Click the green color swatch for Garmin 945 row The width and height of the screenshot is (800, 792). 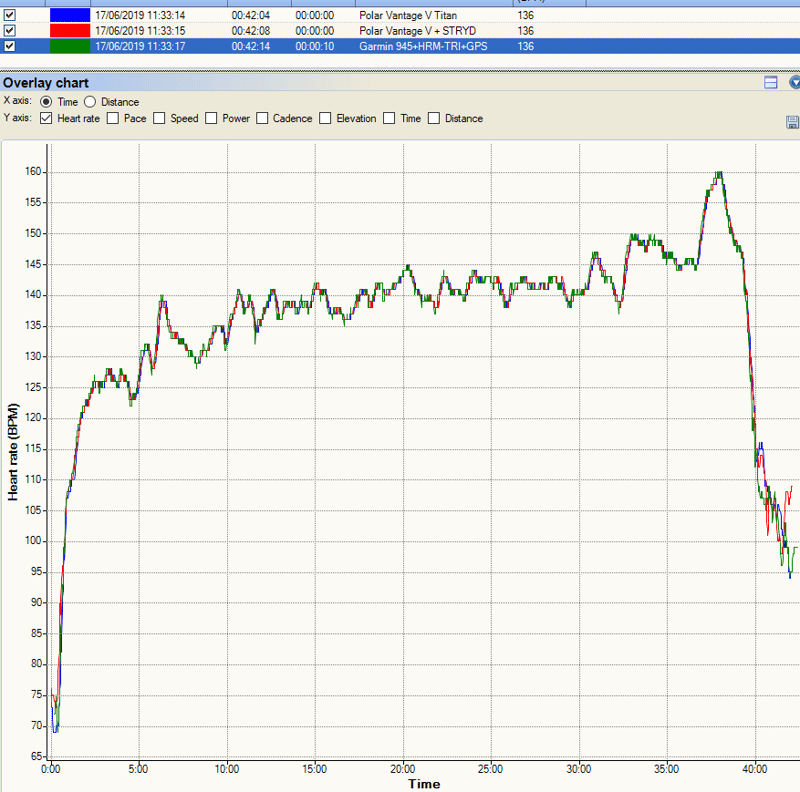[70, 46]
